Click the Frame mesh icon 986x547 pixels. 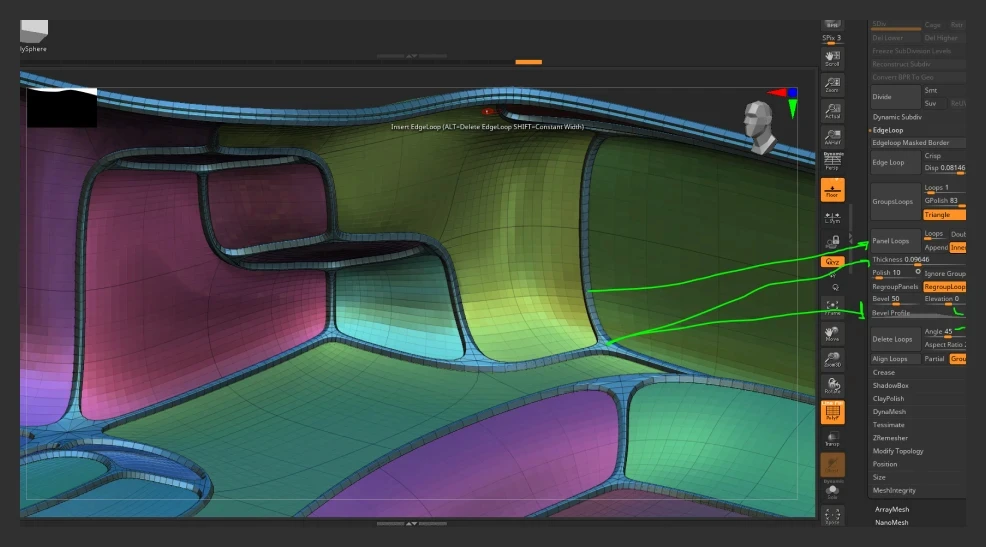click(x=832, y=307)
